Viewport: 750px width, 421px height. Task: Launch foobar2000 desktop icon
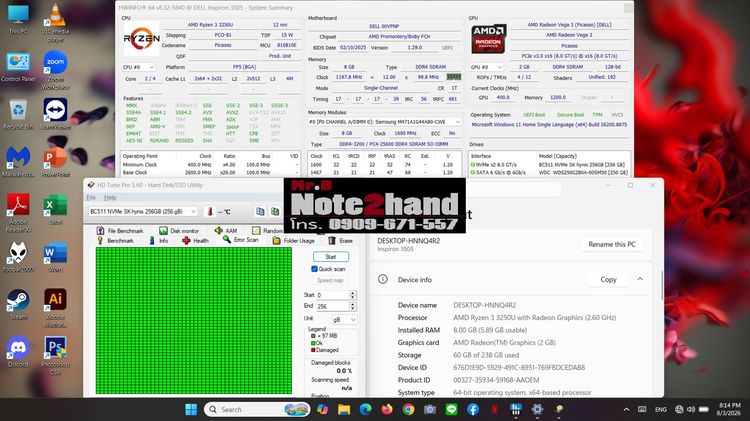click(18, 257)
